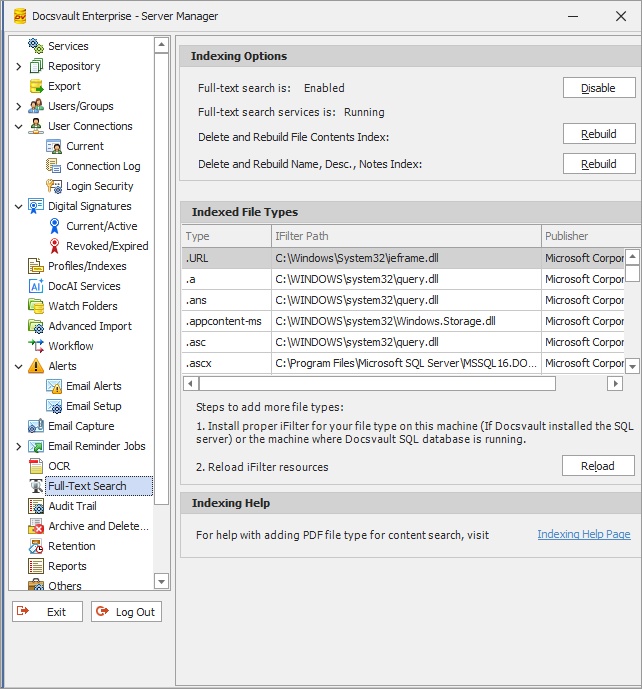Click the table's horizontal scroll-left arrow
Image resolution: width=642 pixels, height=689 pixels.
click(190, 384)
